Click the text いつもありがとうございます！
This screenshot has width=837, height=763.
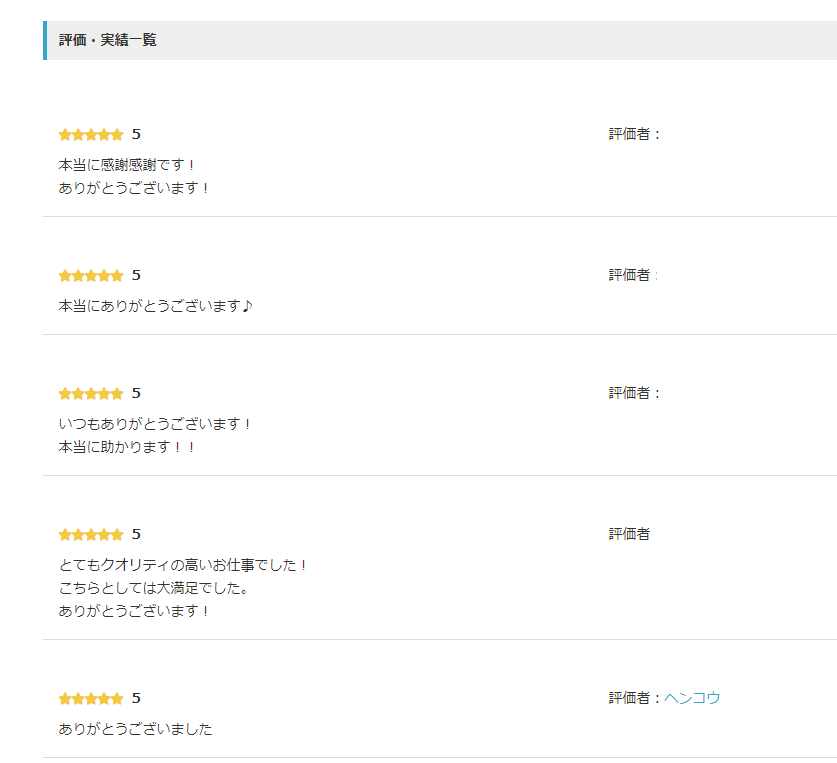tap(156, 423)
